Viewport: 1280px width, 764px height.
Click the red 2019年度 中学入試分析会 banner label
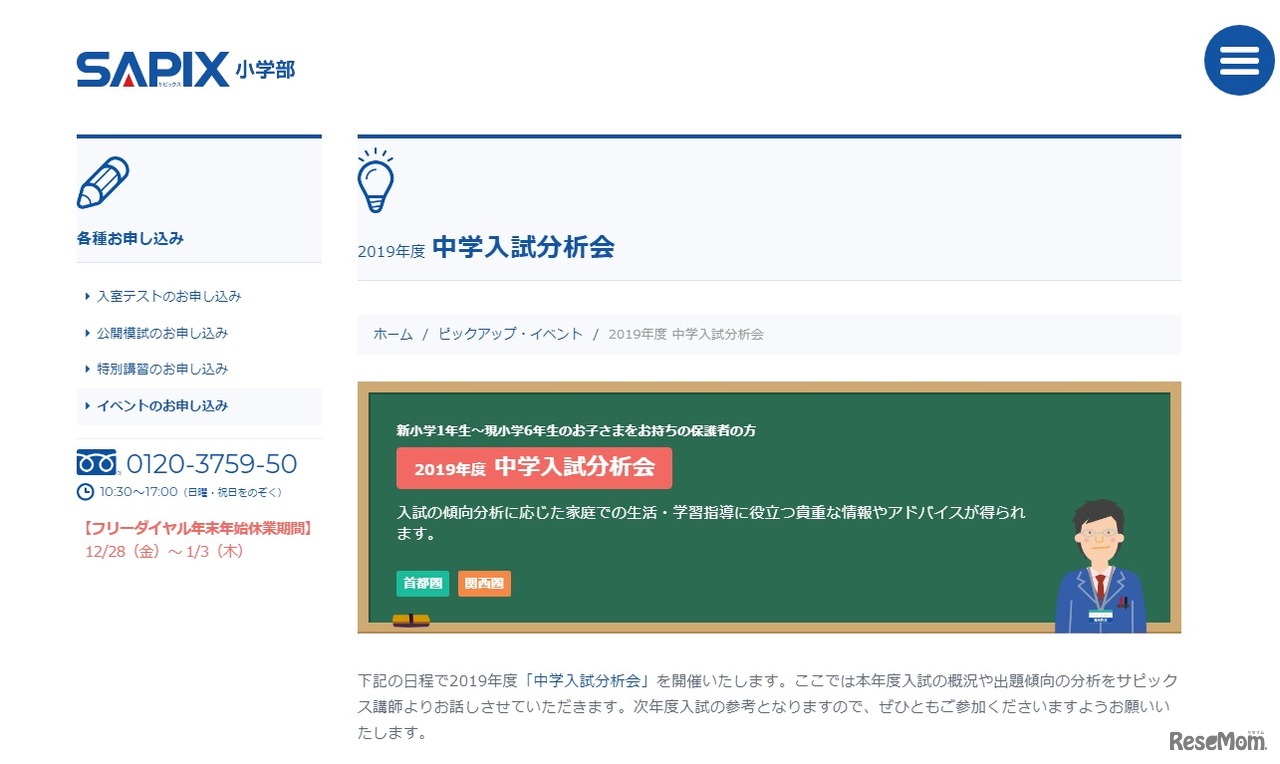coord(534,468)
